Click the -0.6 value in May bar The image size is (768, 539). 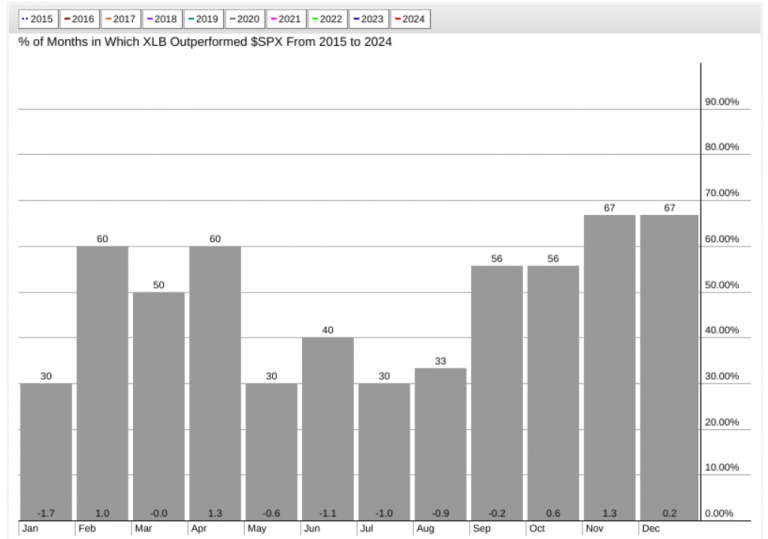271,513
